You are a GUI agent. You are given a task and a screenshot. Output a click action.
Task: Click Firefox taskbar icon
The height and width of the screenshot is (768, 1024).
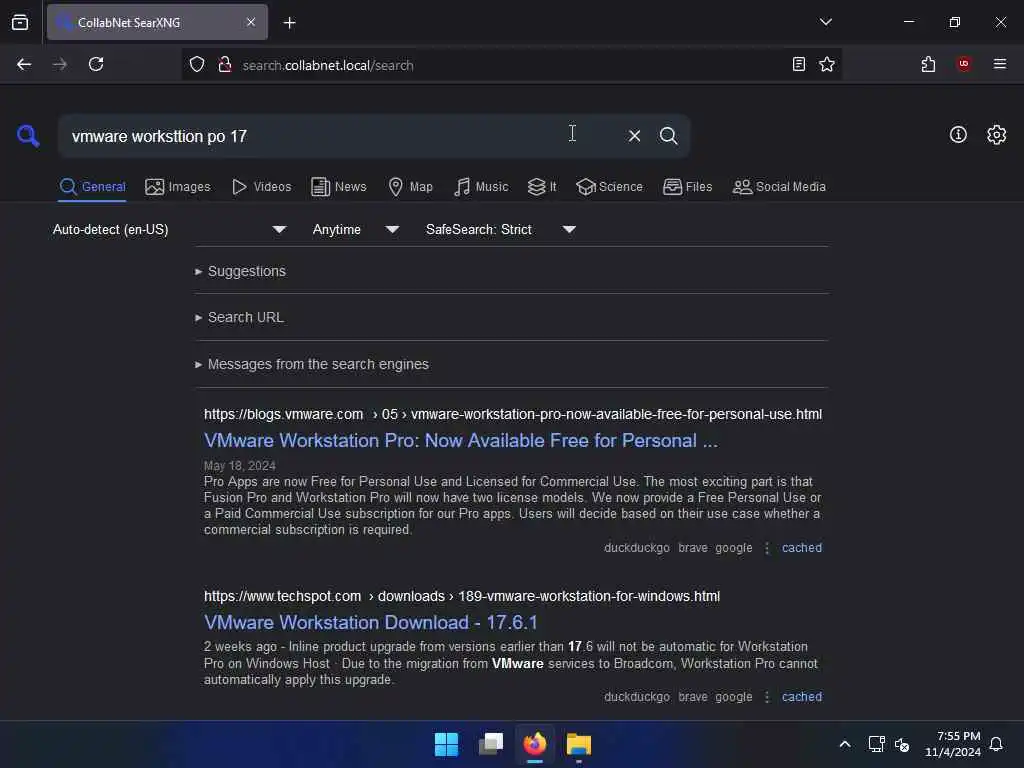coord(535,744)
